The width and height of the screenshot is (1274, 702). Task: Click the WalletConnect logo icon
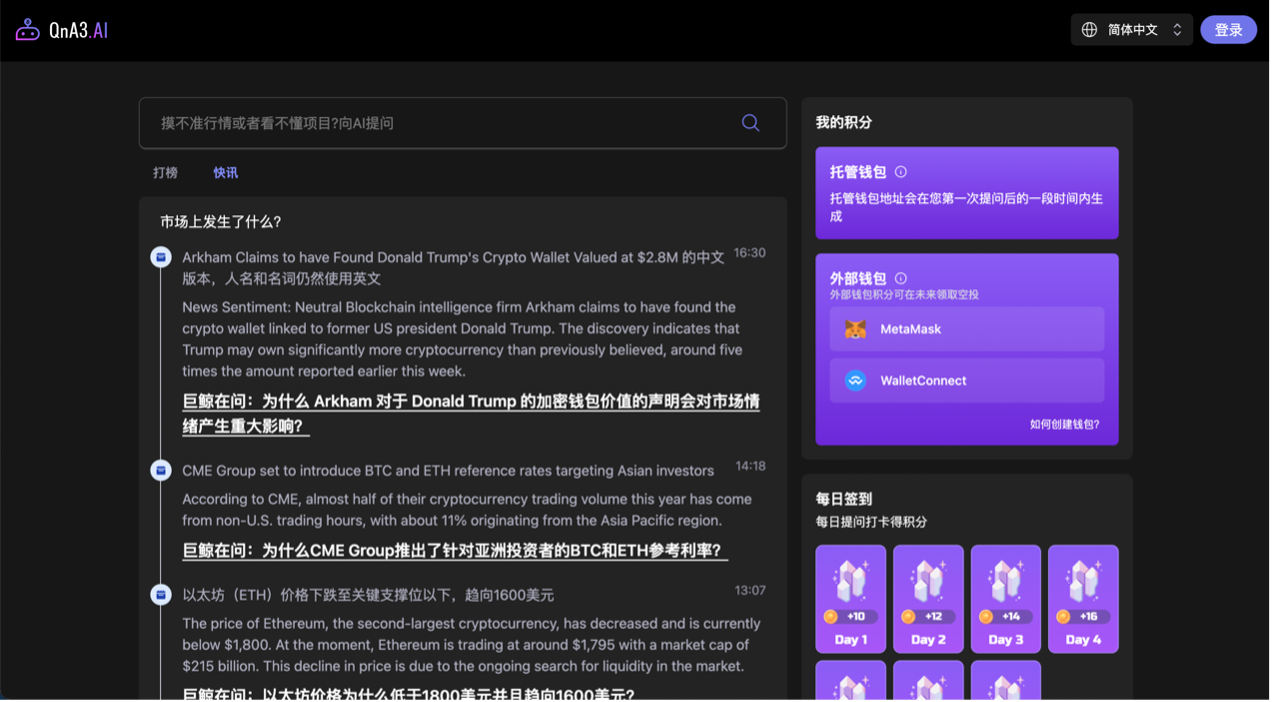click(855, 381)
